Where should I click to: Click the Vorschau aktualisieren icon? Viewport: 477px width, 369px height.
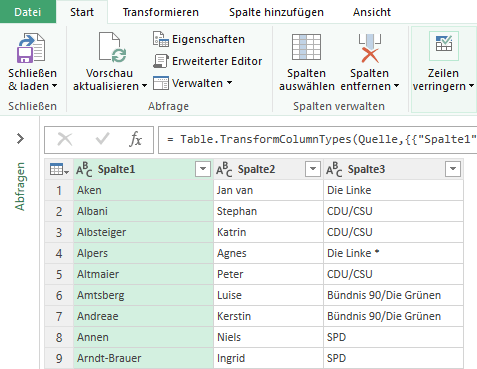(113, 47)
